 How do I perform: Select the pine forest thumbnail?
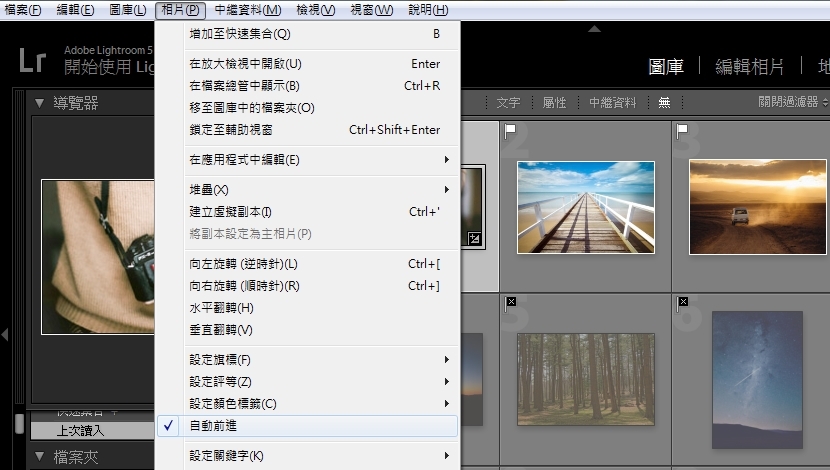pos(586,379)
